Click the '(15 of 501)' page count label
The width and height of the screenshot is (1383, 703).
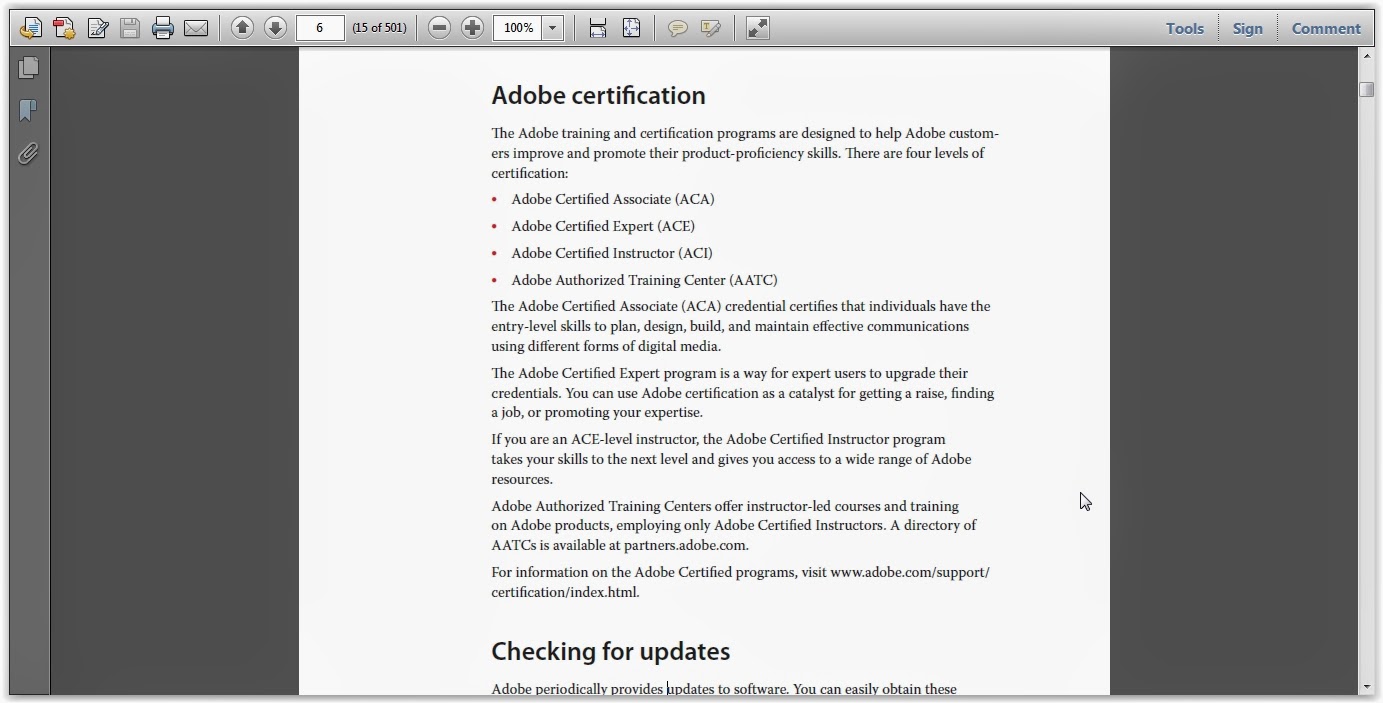(x=379, y=28)
